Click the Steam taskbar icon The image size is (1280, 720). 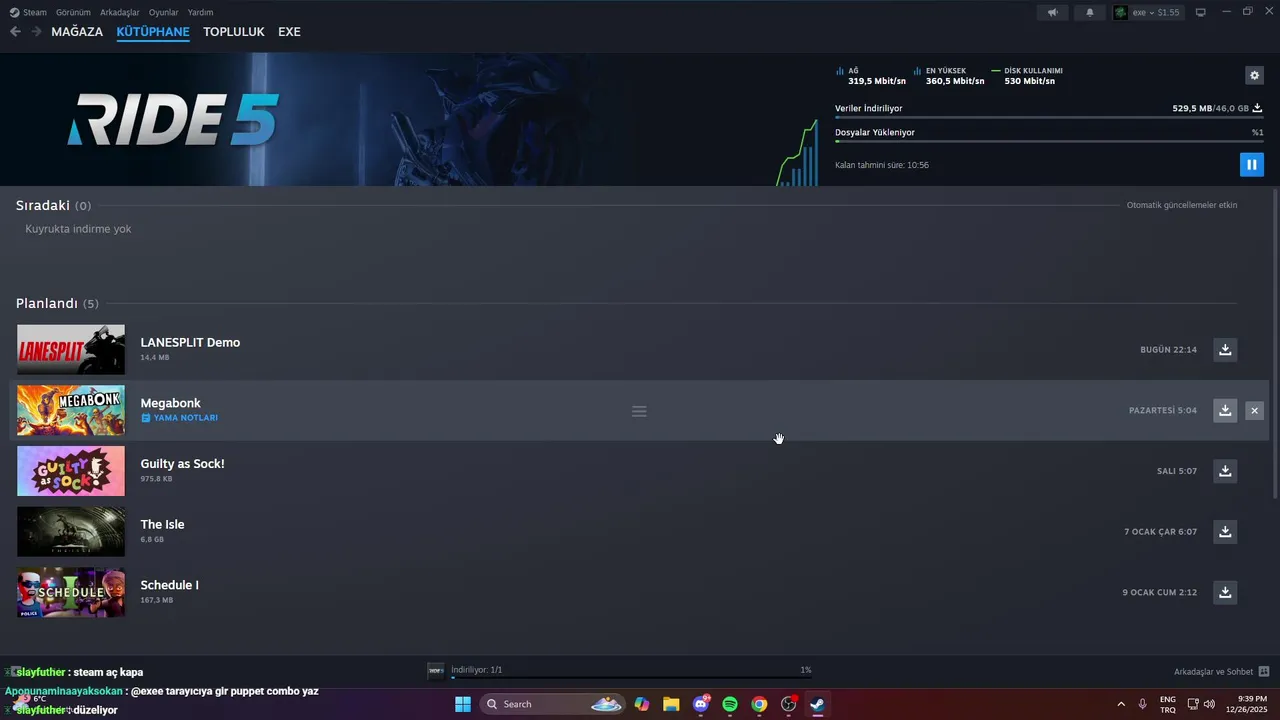[817, 704]
